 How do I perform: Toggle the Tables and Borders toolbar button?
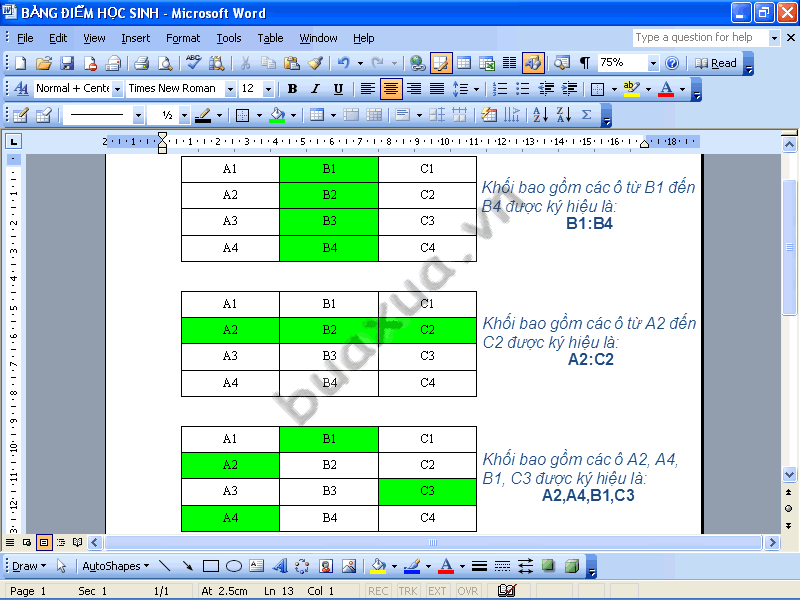pos(441,63)
